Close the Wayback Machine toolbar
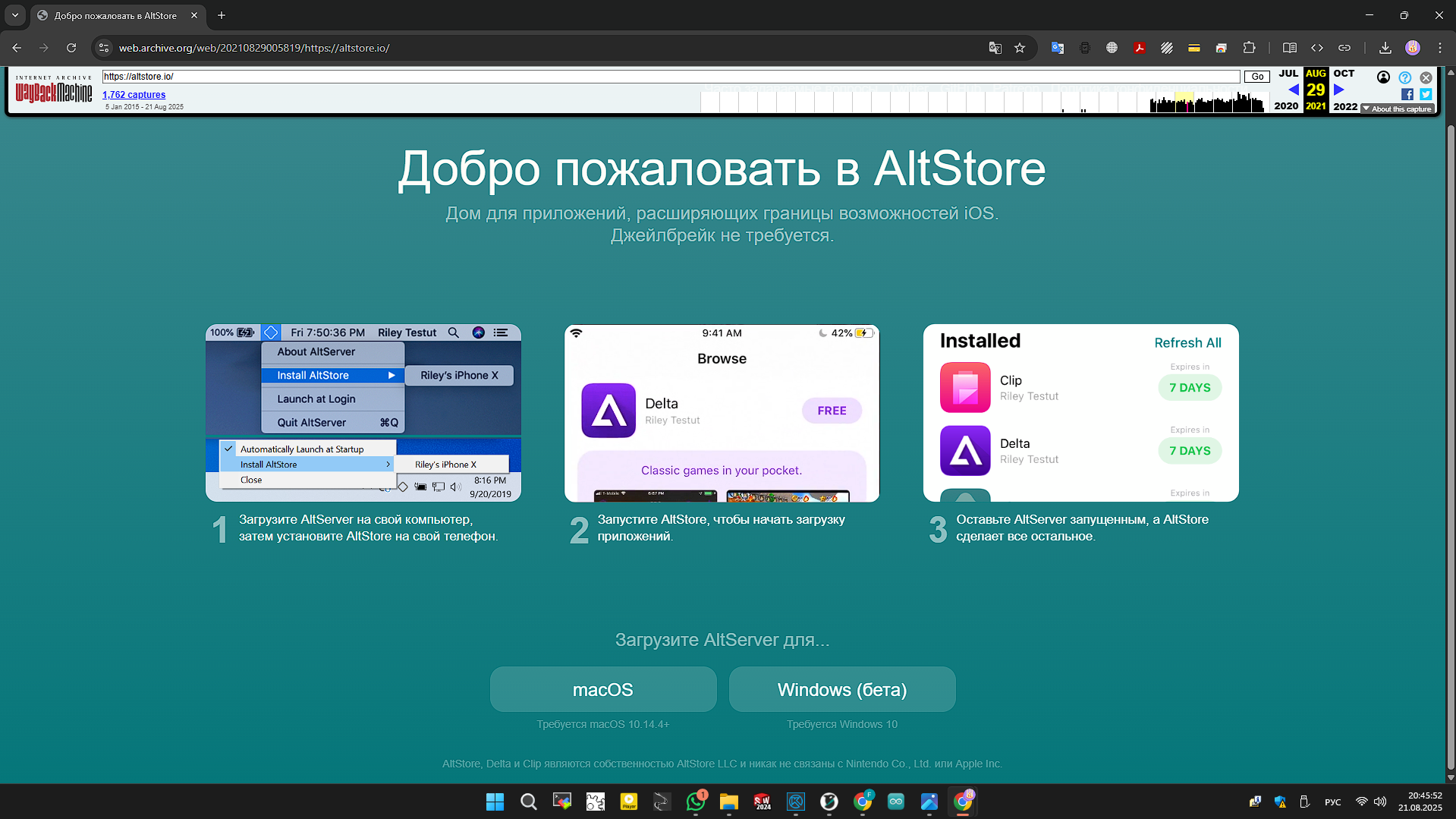The width and height of the screenshot is (1456, 819). pyautogui.click(x=1426, y=77)
